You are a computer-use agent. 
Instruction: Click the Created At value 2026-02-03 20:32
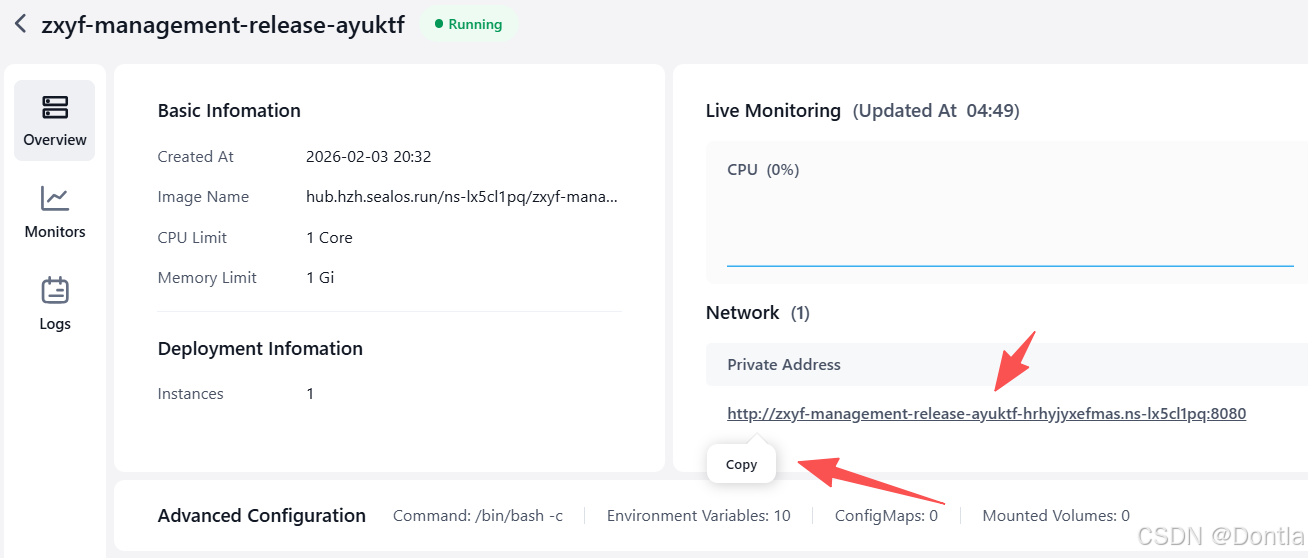point(369,157)
